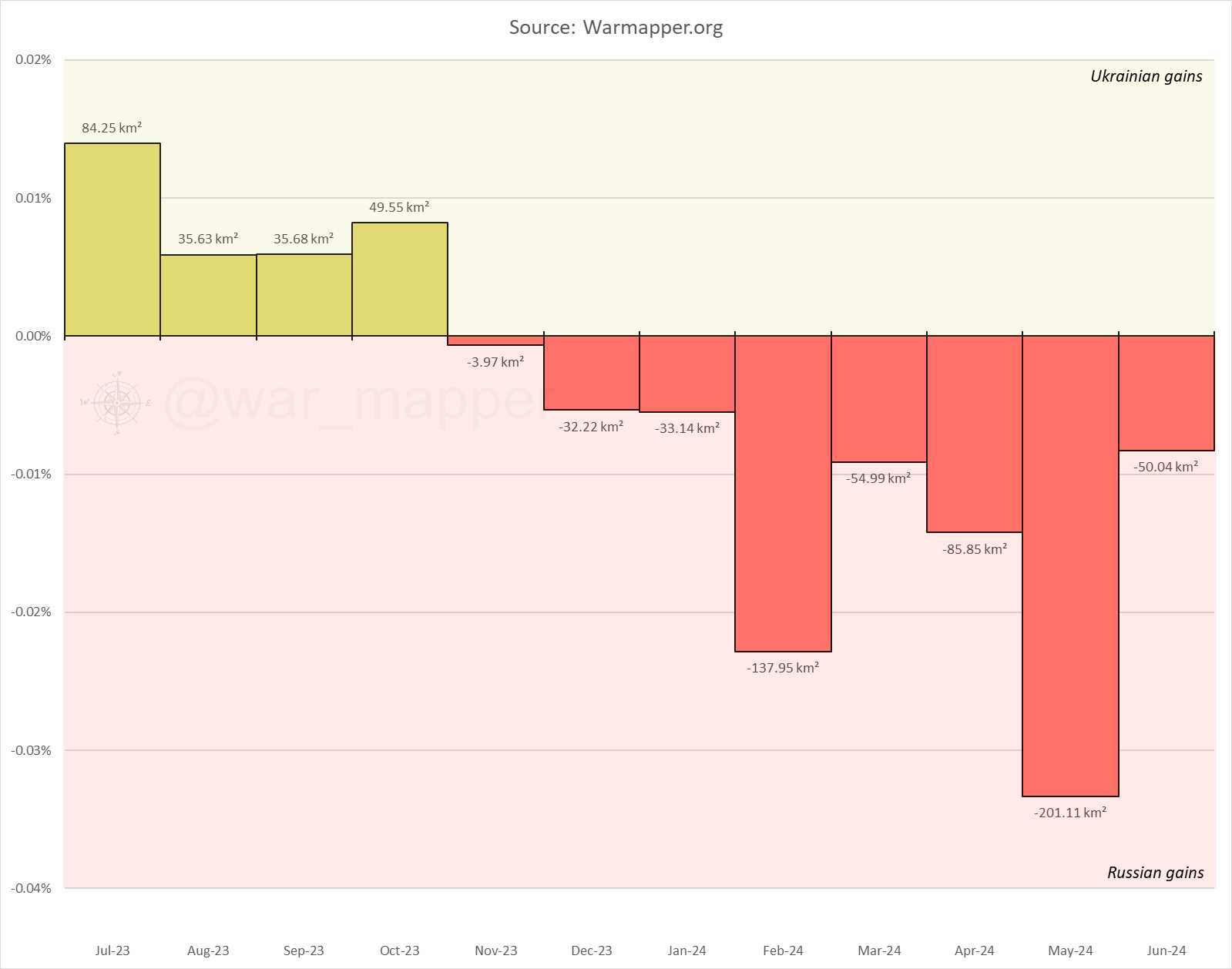Click the compass rose watermark icon
This screenshot has width=1232, height=969.
point(116,403)
